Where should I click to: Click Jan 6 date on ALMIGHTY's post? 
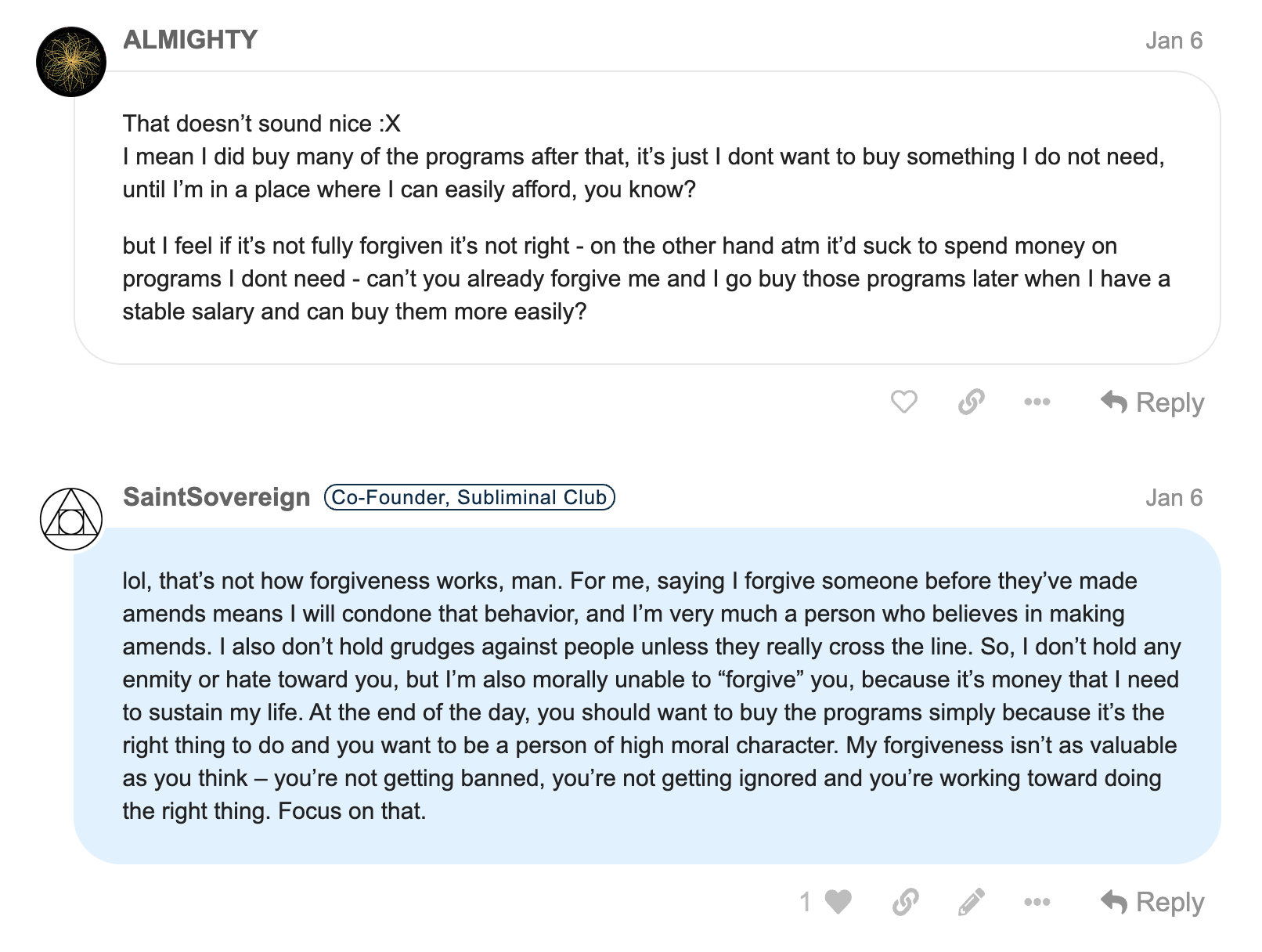pos(1174,41)
